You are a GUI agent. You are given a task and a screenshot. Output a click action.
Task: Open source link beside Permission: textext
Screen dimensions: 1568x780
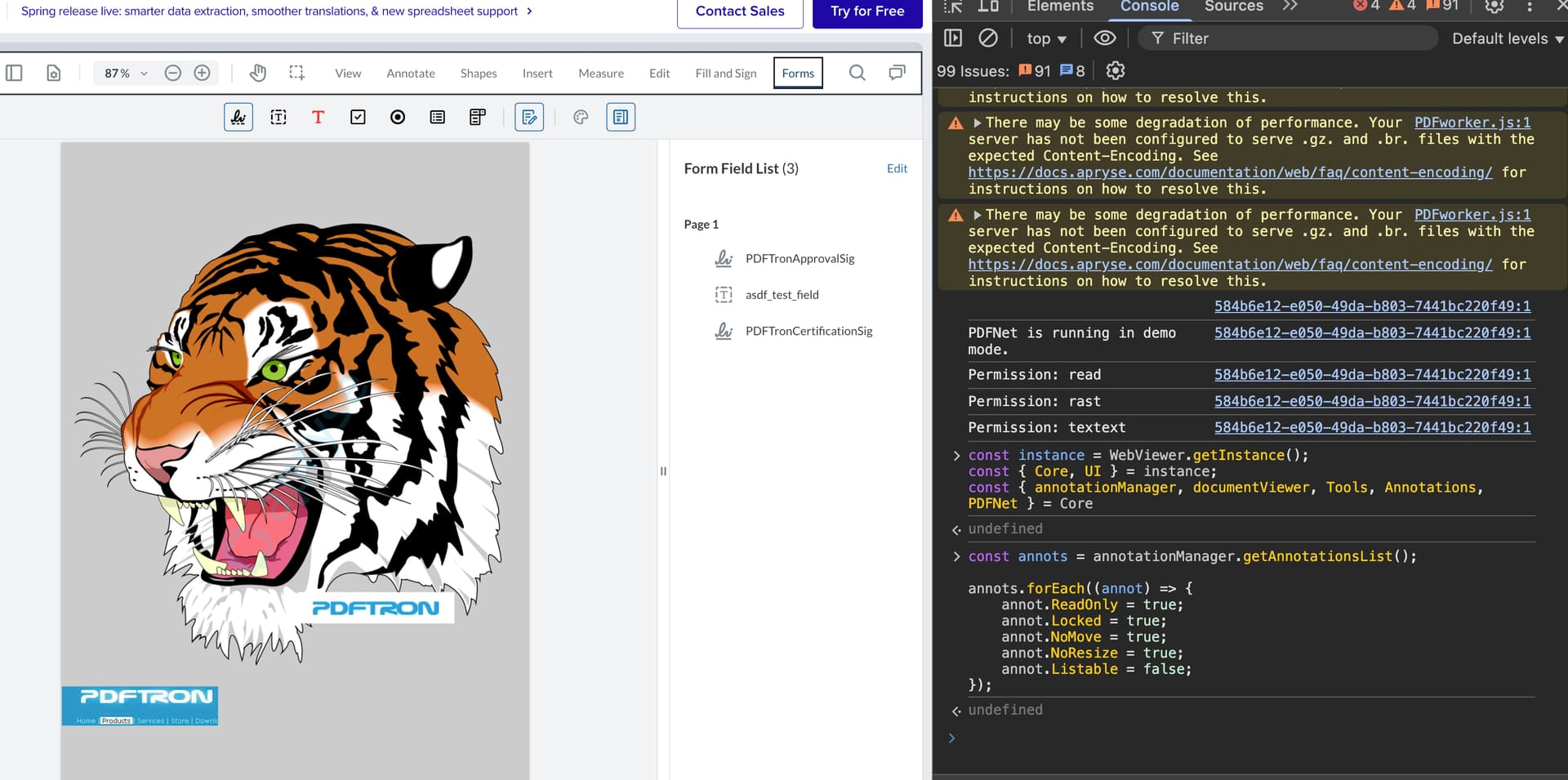[1372, 427]
